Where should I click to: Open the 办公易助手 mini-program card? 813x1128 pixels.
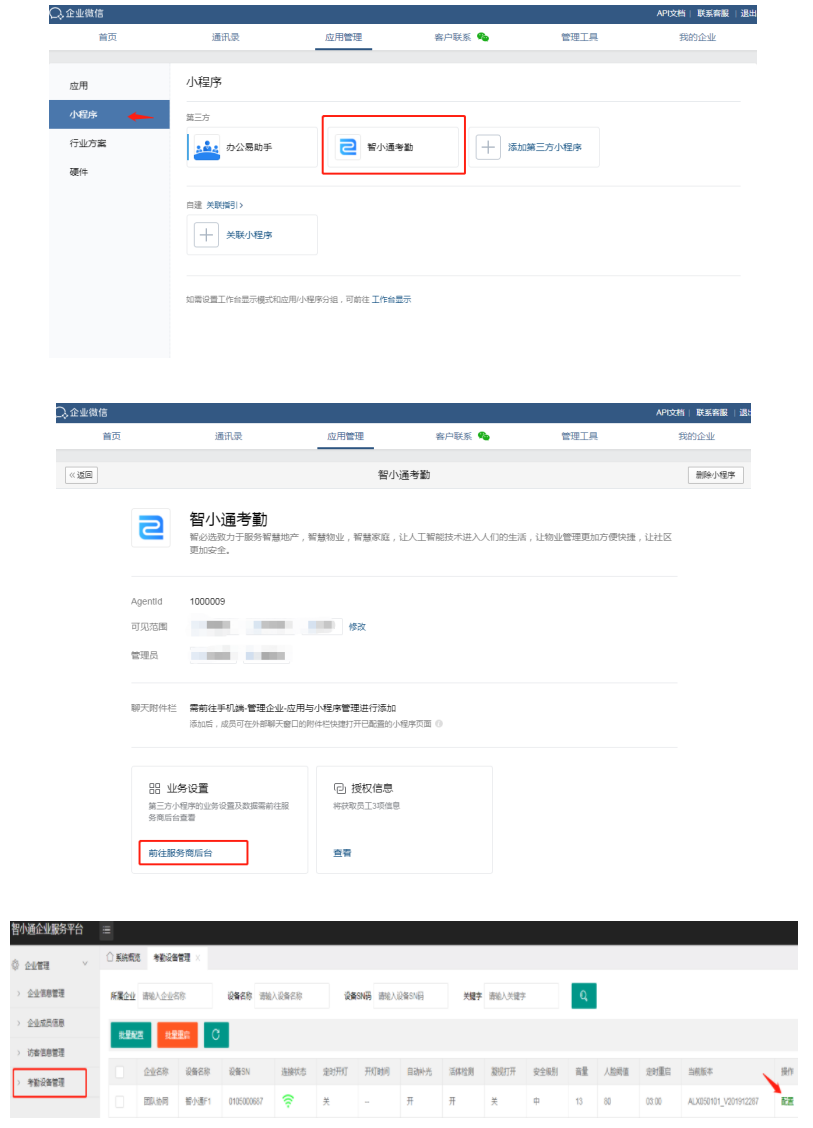(252, 147)
